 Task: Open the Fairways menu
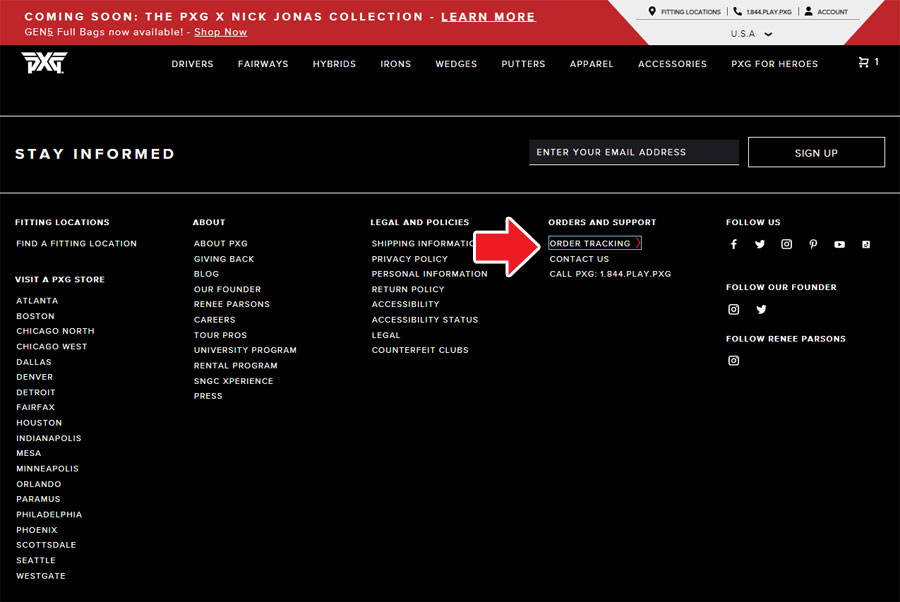(x=263, y=64)
